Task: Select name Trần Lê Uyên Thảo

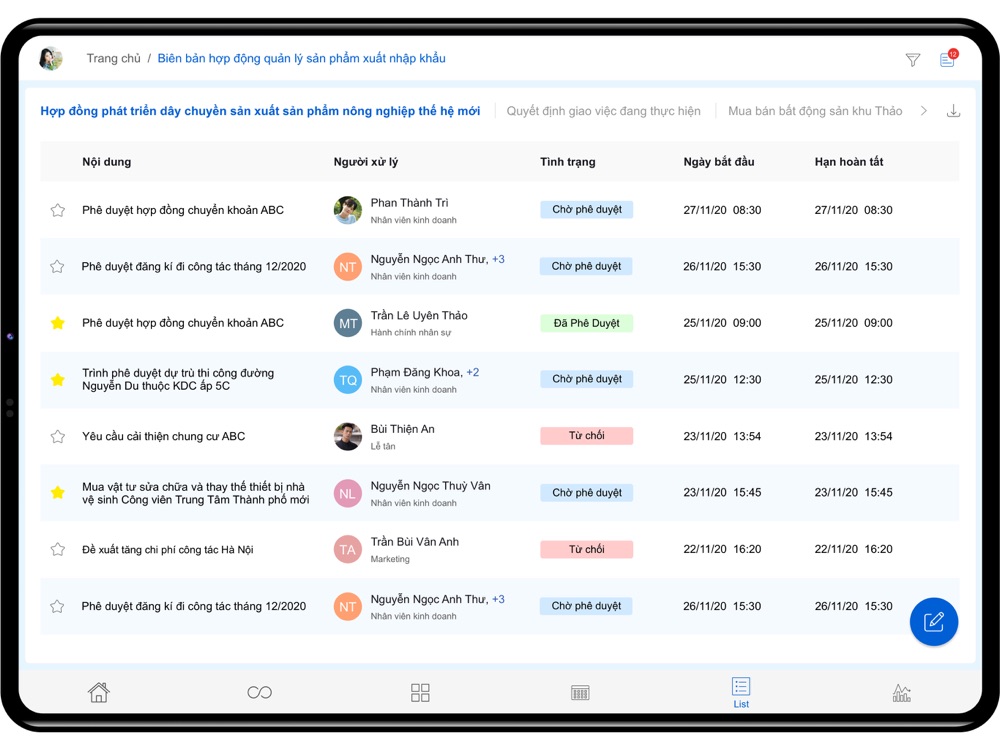Action: coord(419,316)
